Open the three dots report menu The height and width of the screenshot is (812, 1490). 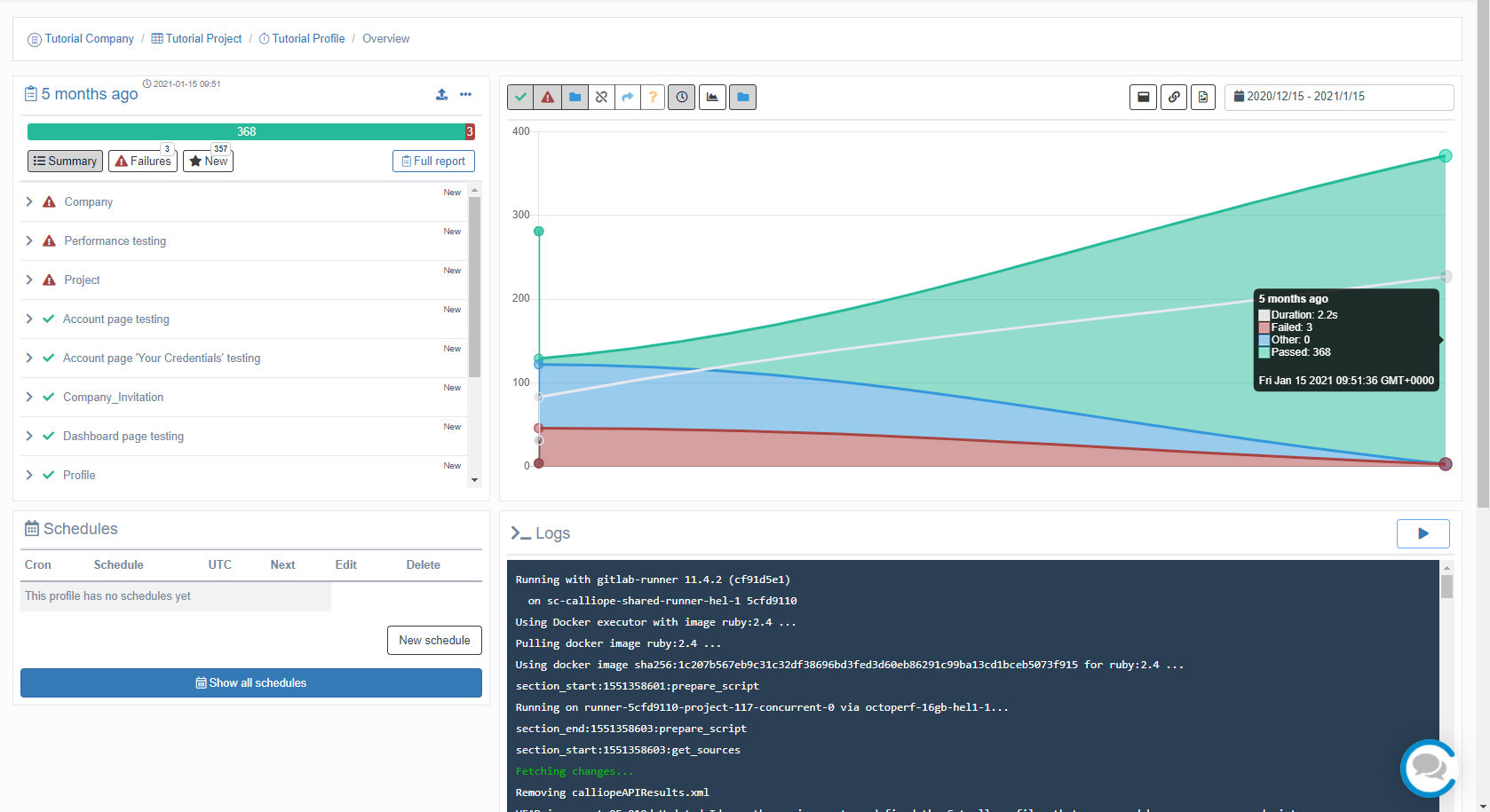[466, 94]
